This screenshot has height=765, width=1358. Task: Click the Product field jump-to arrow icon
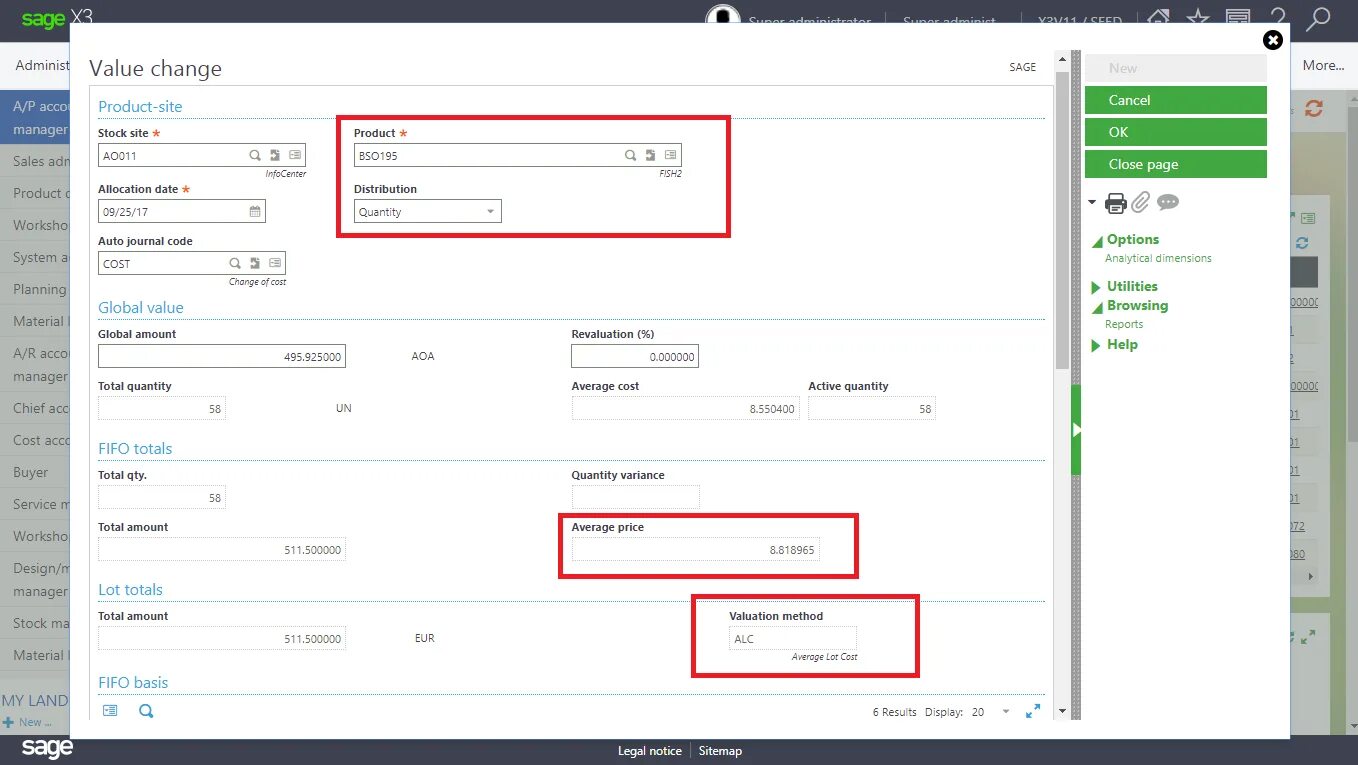pyautogui.click(x=651, y=155)
